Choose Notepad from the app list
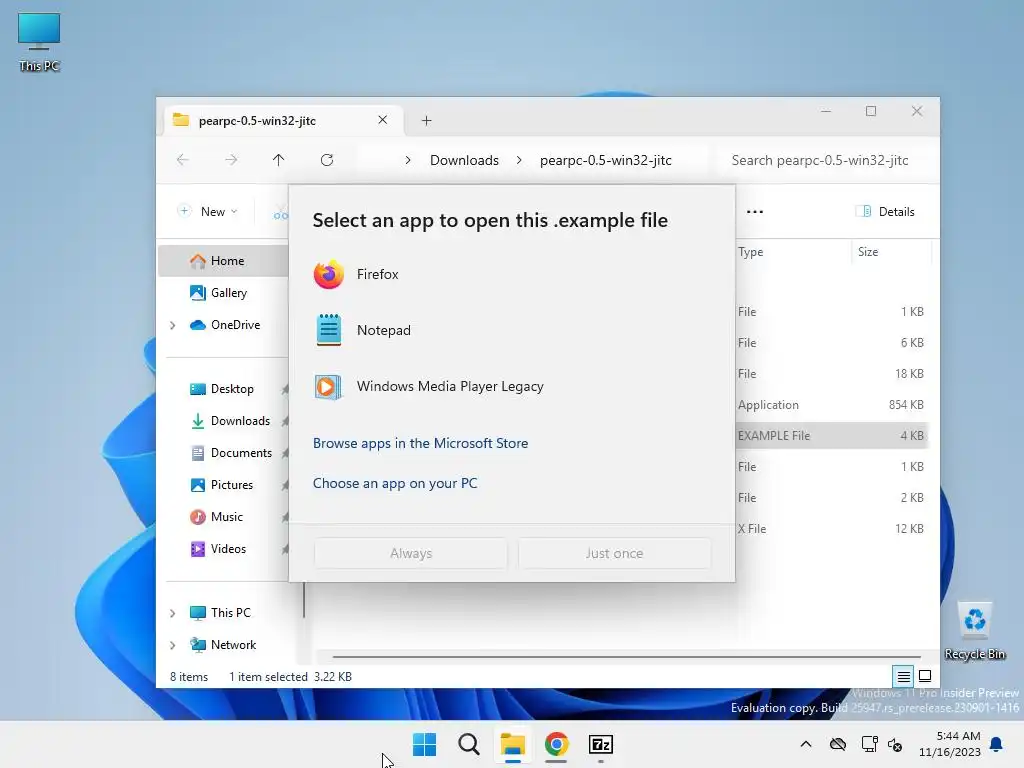The height and width of the screenshot is (768, 1024). pyautogui.click(x=511, y=330)
